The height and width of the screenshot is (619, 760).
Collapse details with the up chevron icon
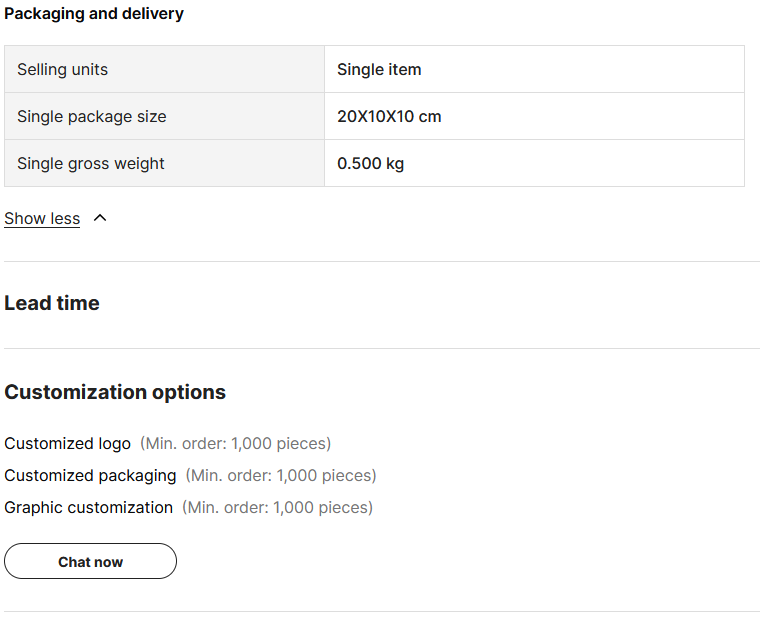[100, 218]
